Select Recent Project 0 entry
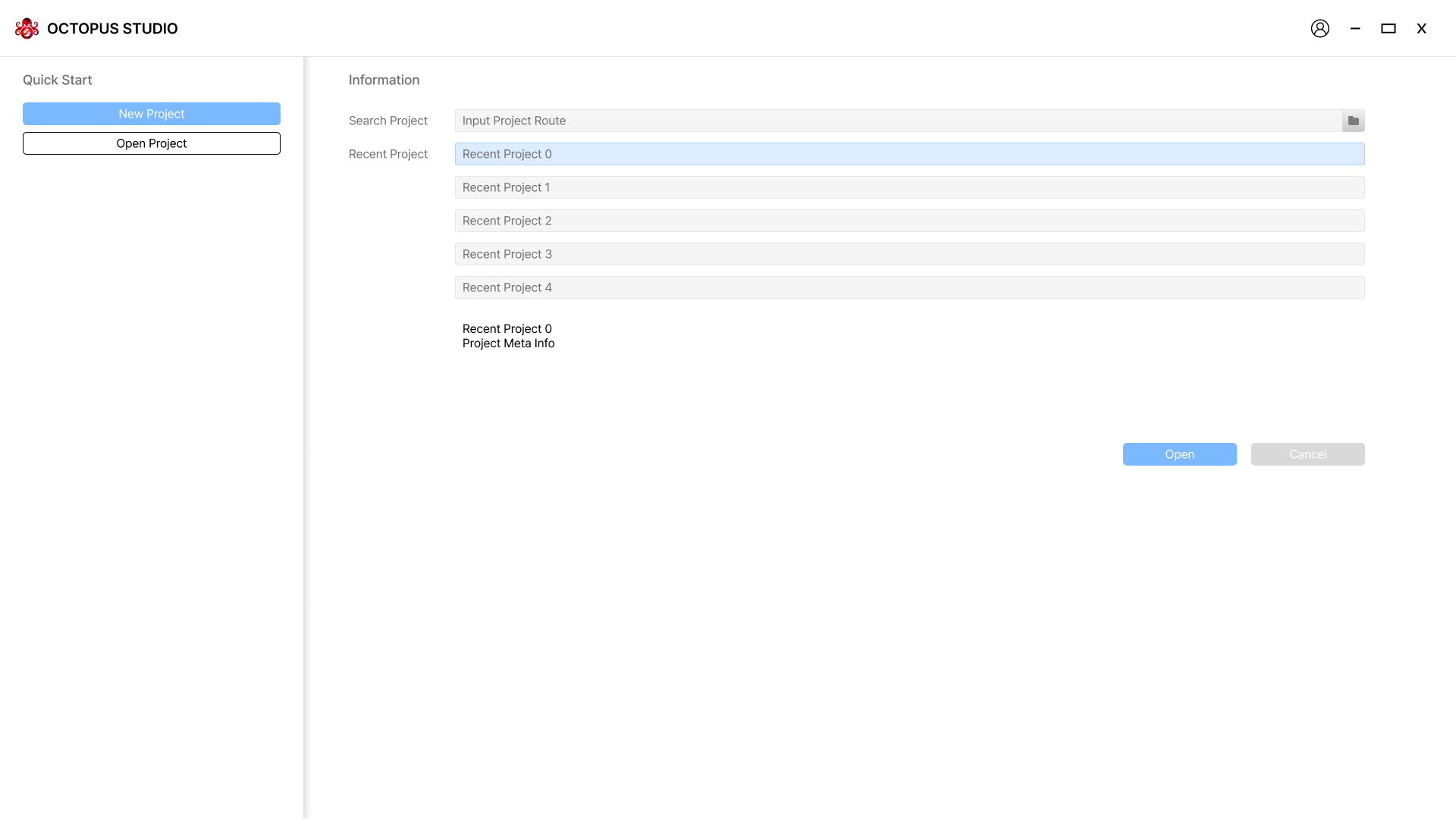Viewport: 1456px width, 819px height. [909, 154]
